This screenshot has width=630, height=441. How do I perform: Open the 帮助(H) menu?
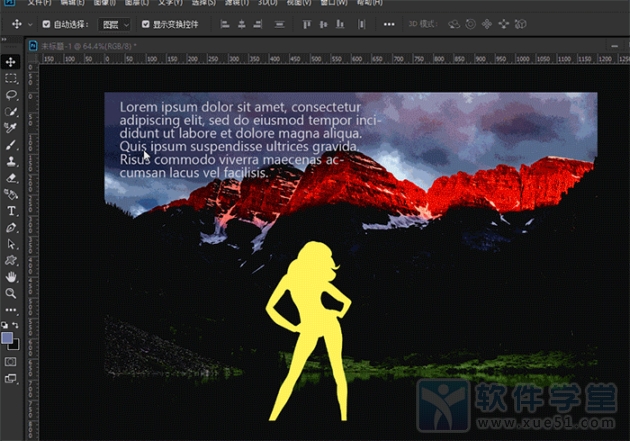point(370,2)
